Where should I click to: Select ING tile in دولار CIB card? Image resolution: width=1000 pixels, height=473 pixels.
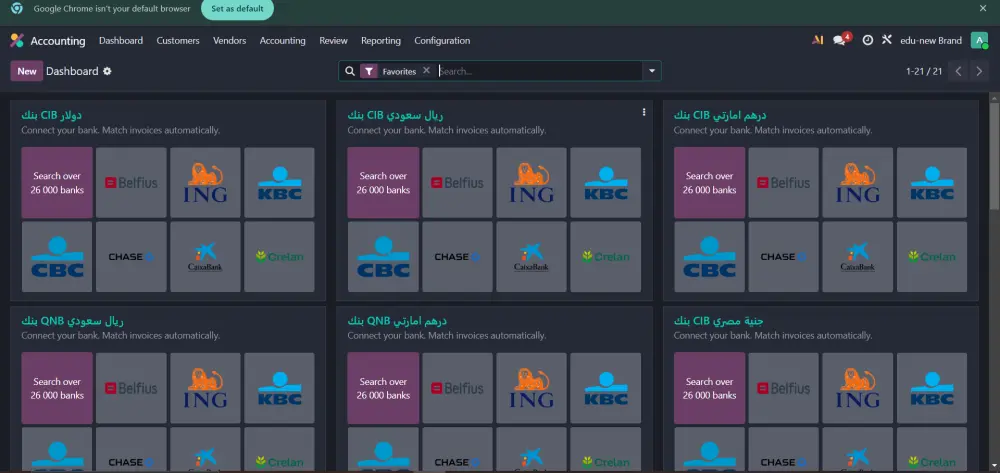click(205, 183)
